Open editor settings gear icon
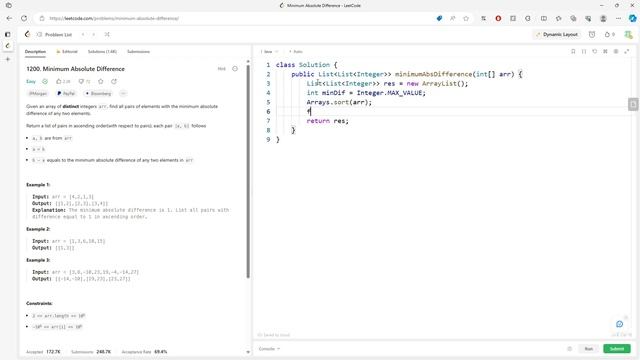 coord(616,51)
